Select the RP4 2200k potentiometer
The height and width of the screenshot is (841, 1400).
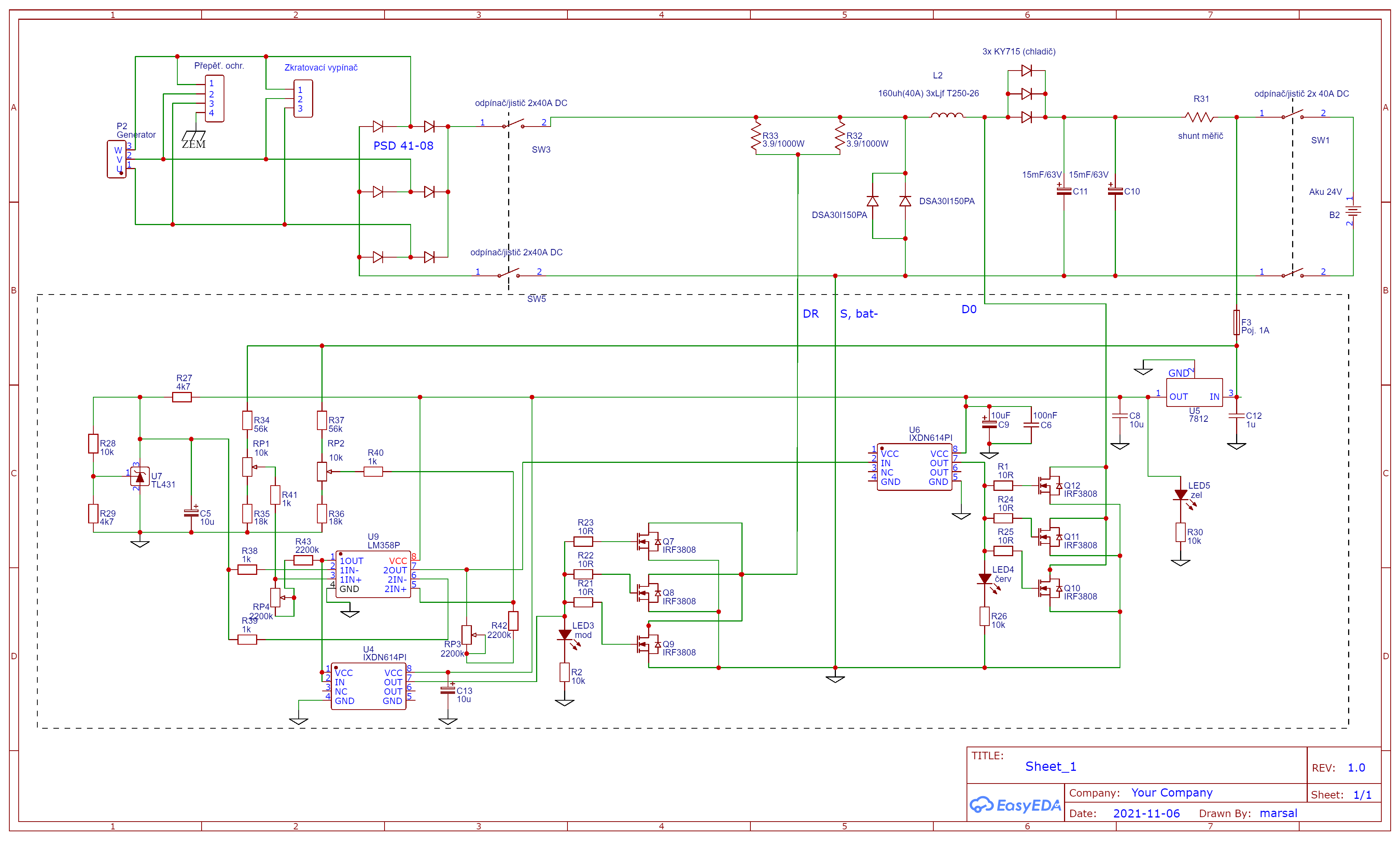276,597
